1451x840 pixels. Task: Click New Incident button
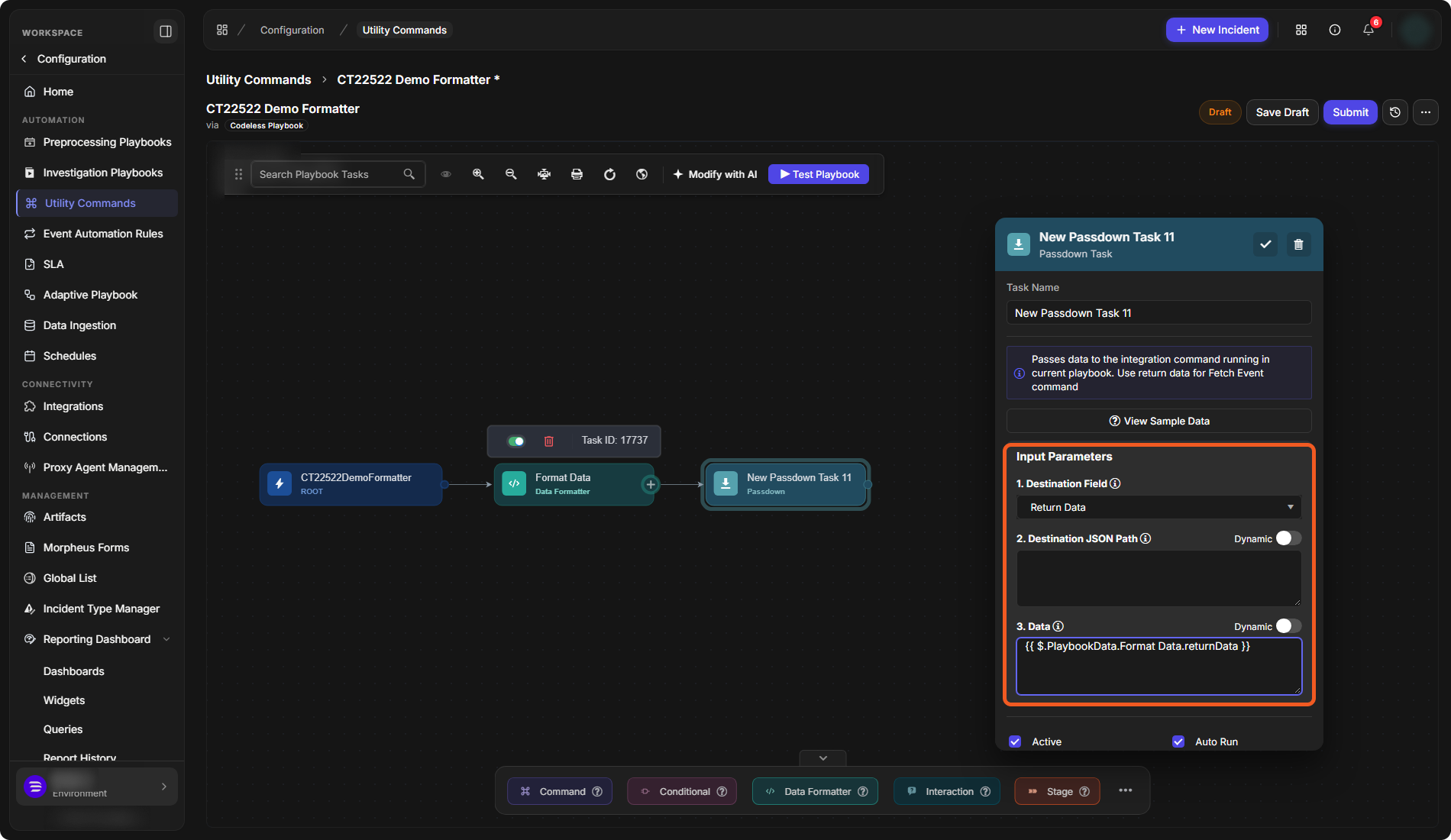[1217, 30]
